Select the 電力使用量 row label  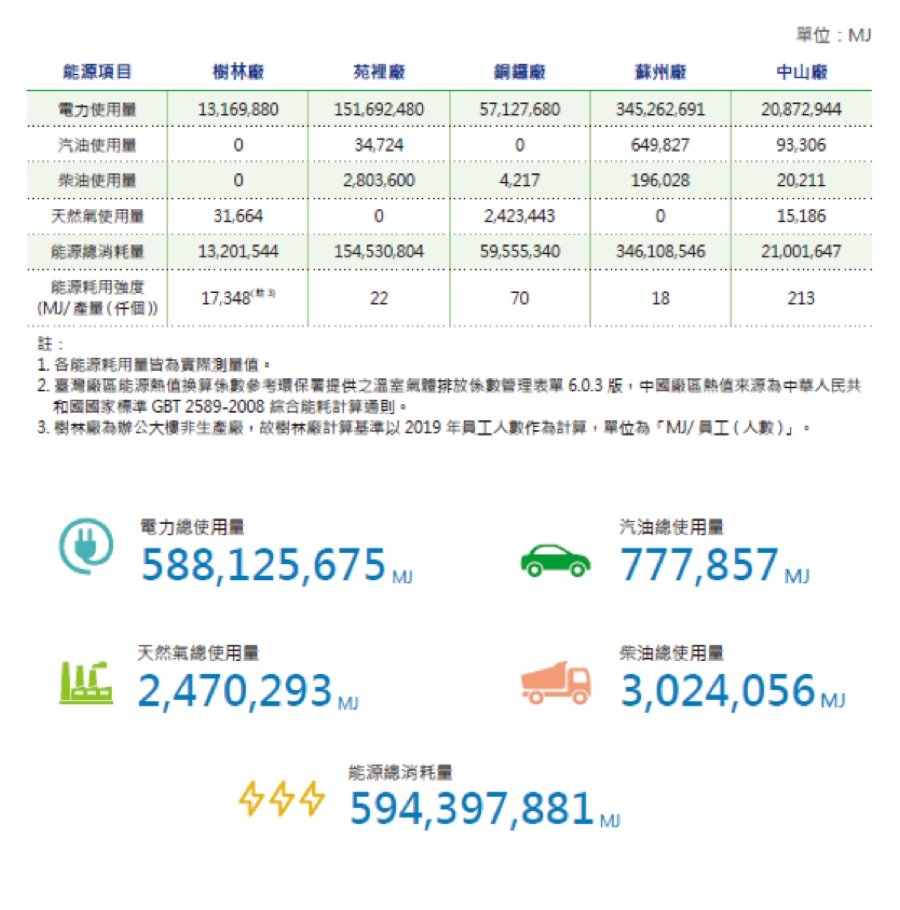[97, 109]
